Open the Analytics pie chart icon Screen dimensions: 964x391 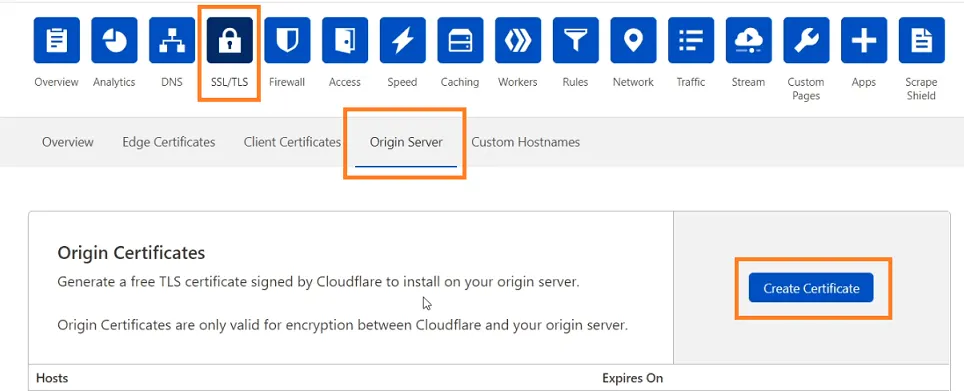[x=114, y=40]
